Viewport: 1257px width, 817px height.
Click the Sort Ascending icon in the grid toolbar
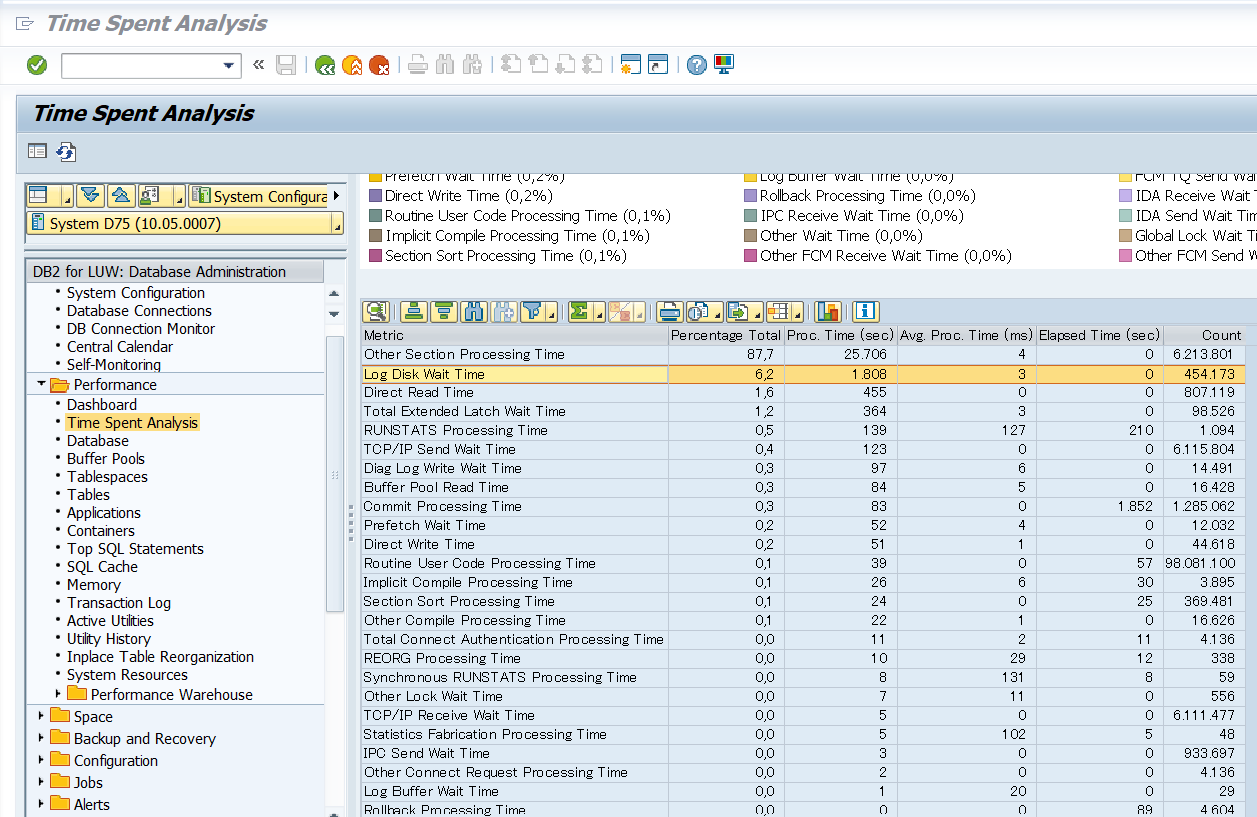(x=415, y=311)
